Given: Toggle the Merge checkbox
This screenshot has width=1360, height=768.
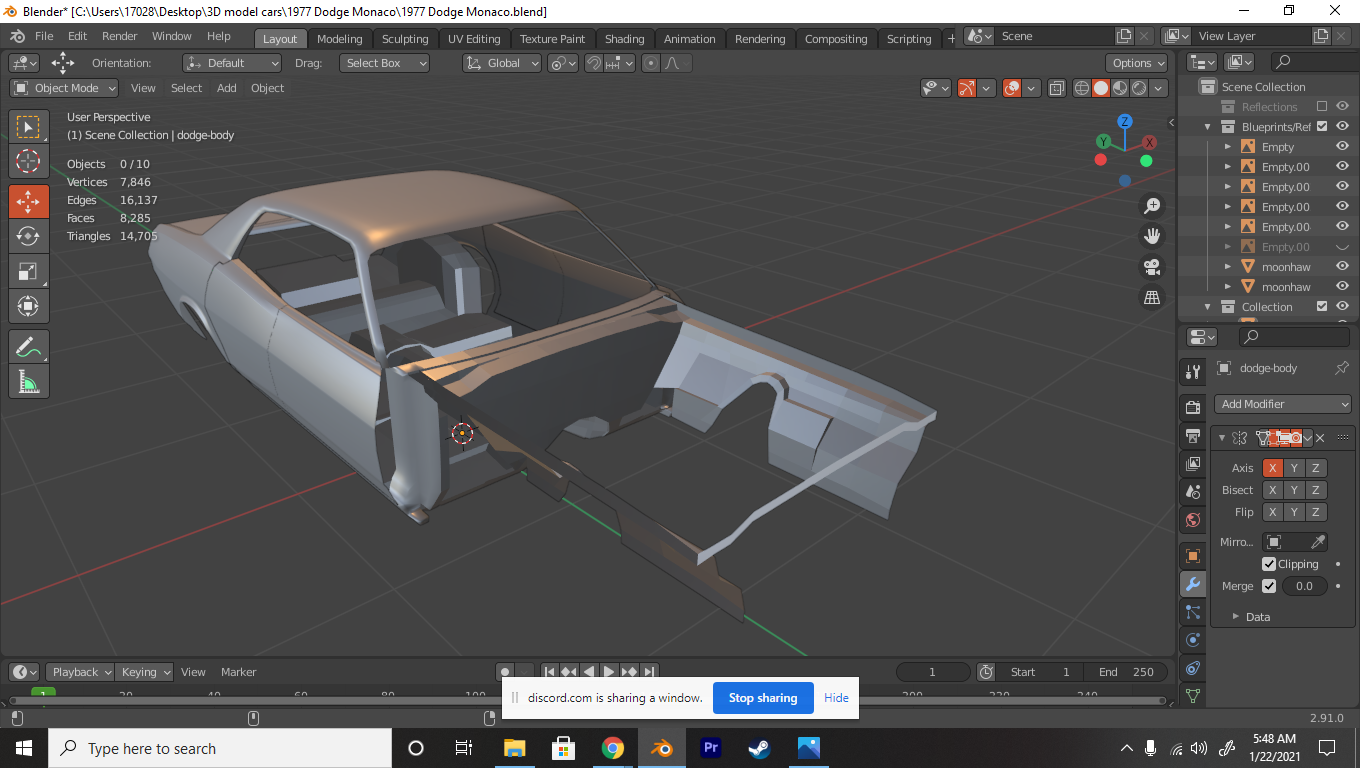Looking at the screenshot, I should 1269,586.
